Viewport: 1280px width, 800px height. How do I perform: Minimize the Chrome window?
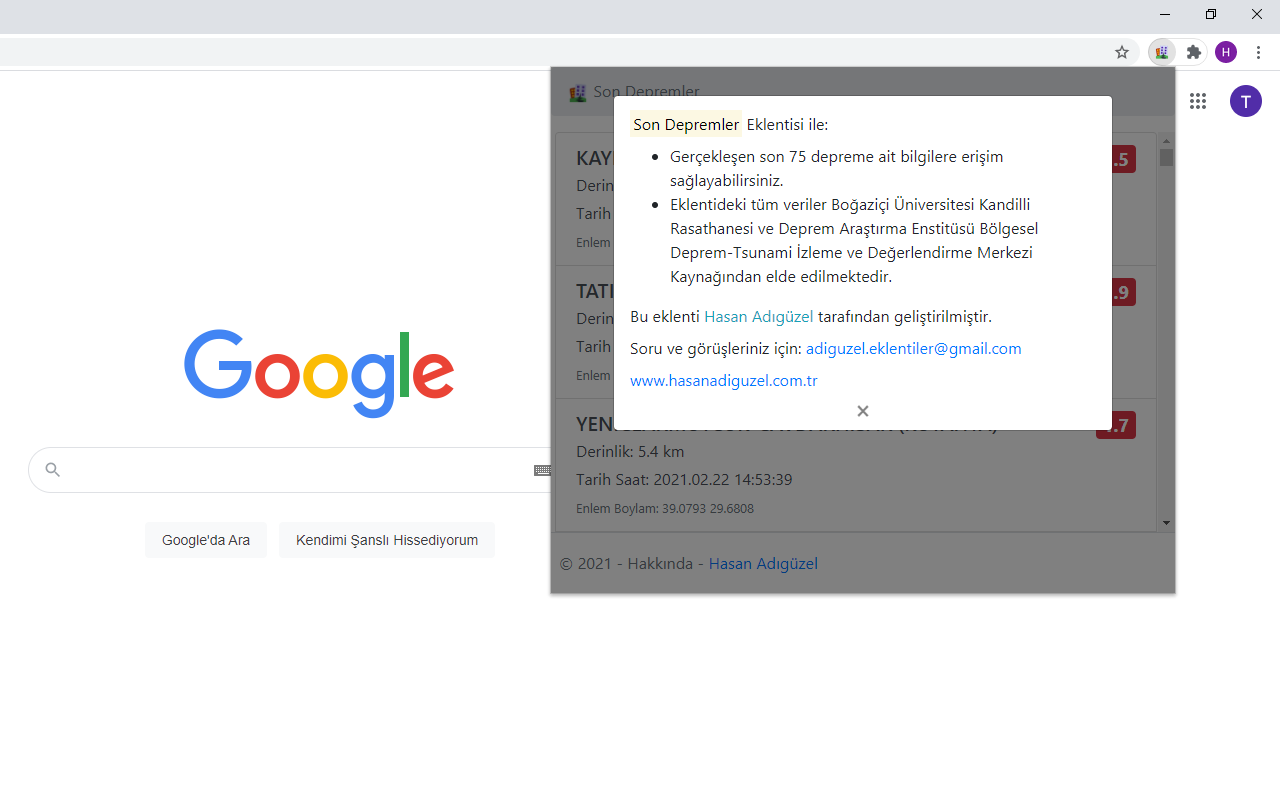[x=1165, y=14]
